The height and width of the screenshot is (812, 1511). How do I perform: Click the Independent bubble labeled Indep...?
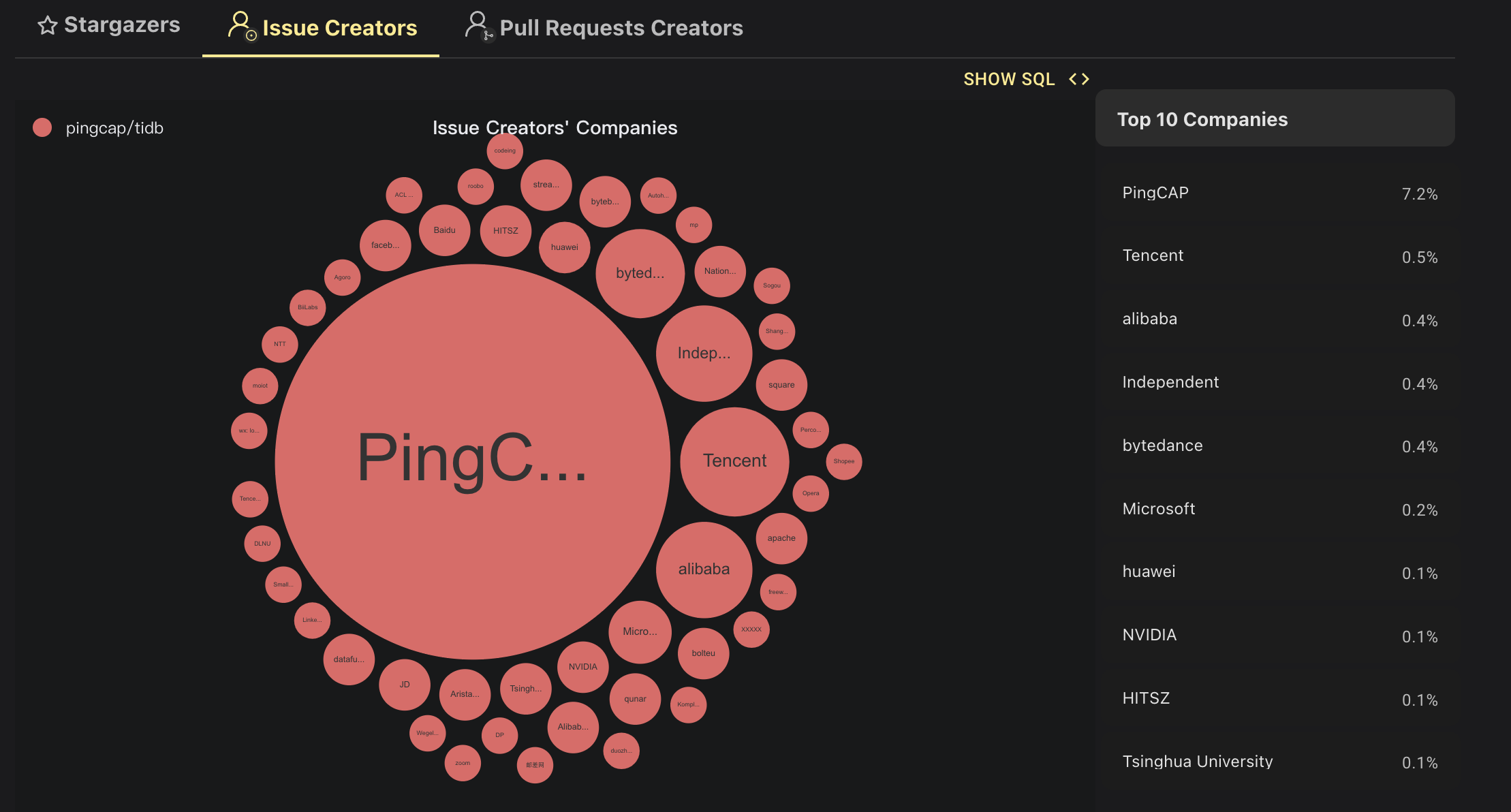[704, 354]
